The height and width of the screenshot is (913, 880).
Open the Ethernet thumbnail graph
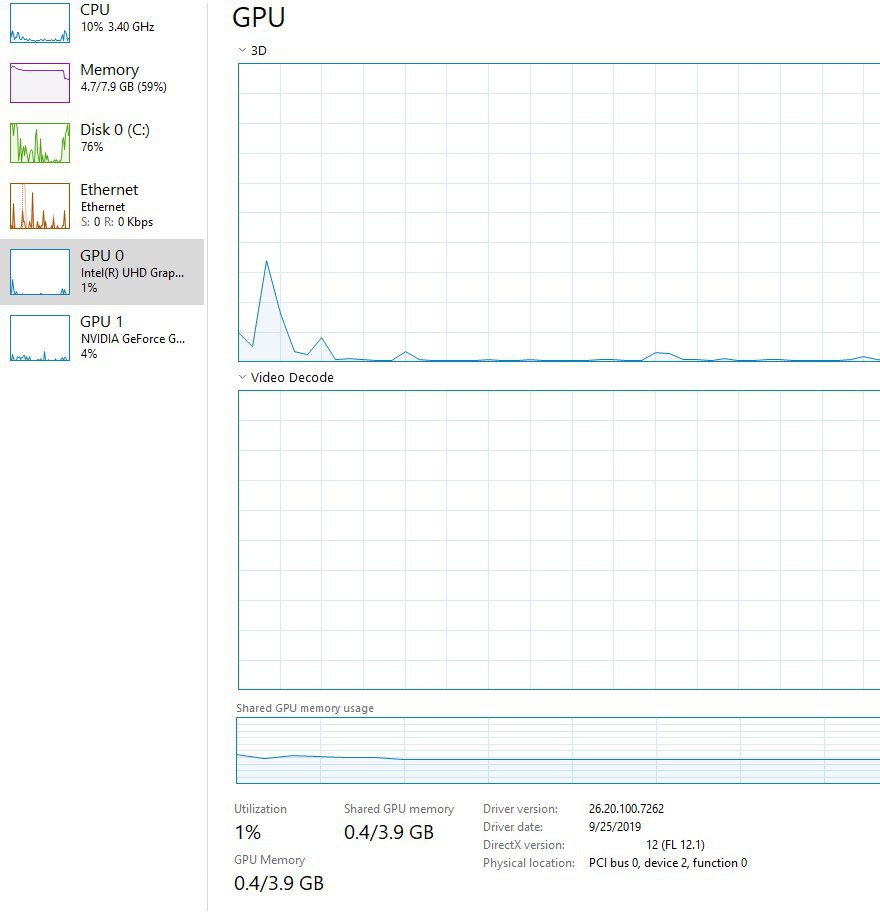coord(40,206)
